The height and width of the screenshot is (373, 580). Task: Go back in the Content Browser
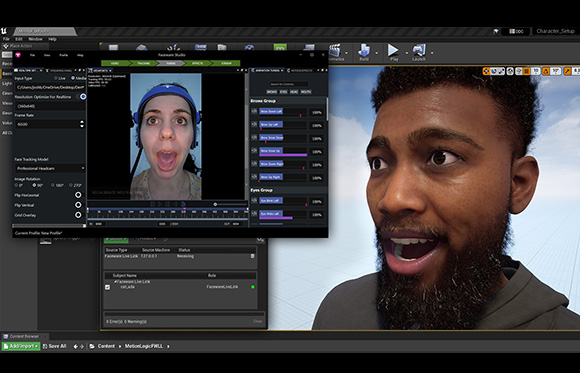click(75, 346)
